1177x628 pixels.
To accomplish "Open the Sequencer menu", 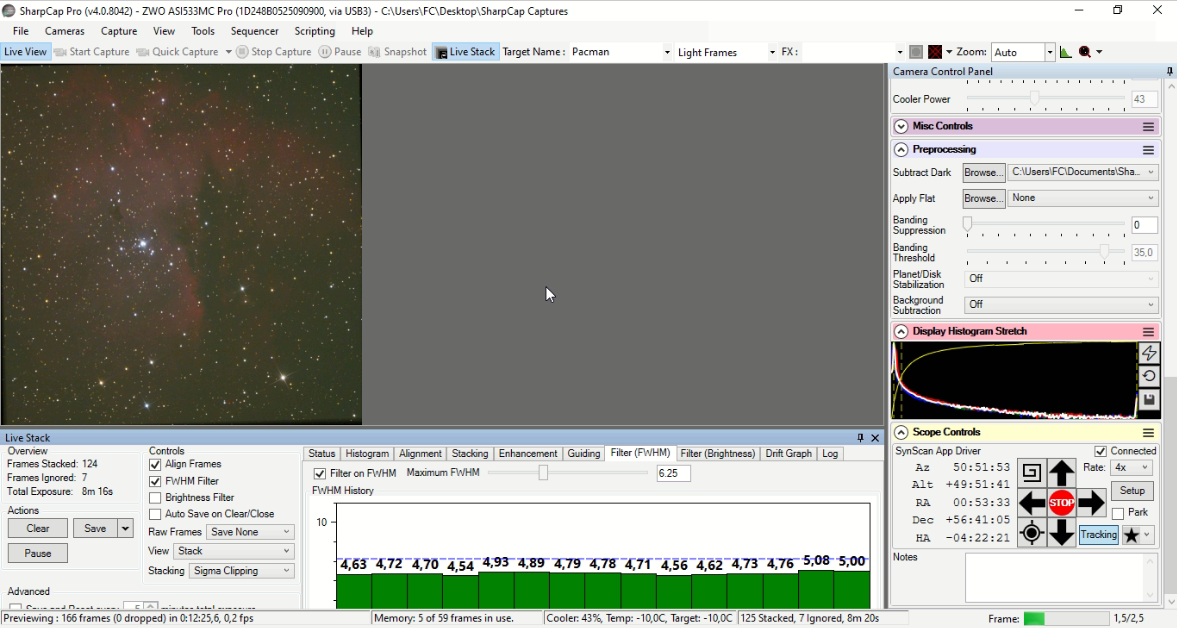I will point(254,31).
